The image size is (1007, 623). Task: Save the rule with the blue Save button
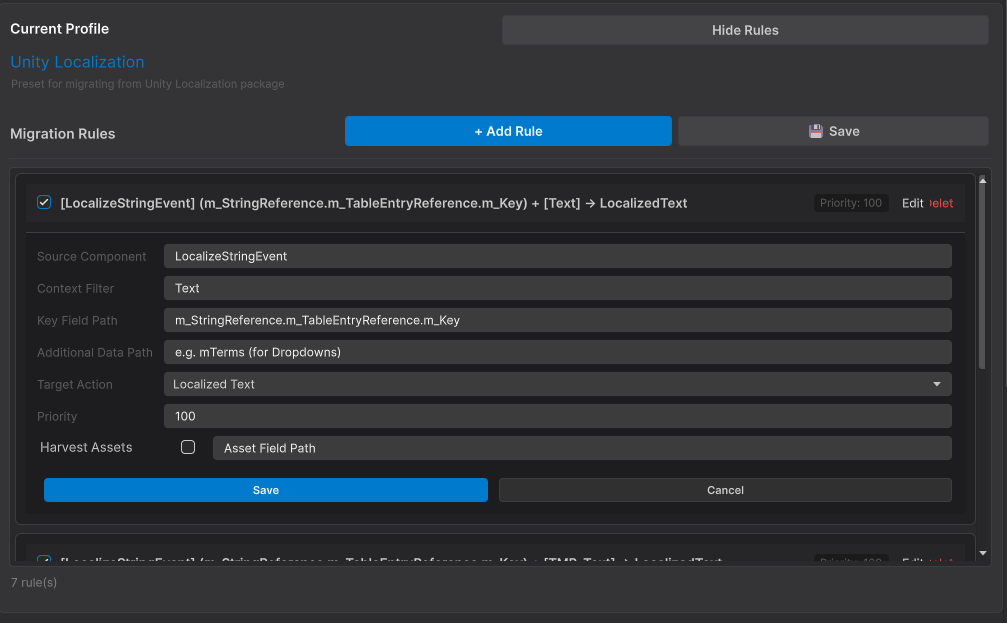tap(265, 489)
